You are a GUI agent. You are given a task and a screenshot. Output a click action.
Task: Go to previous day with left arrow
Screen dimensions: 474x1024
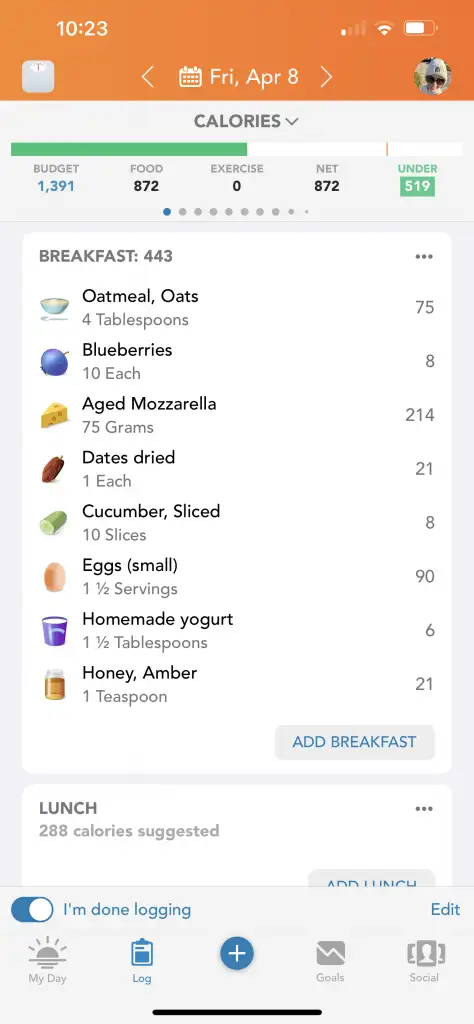tap(148, 77)
